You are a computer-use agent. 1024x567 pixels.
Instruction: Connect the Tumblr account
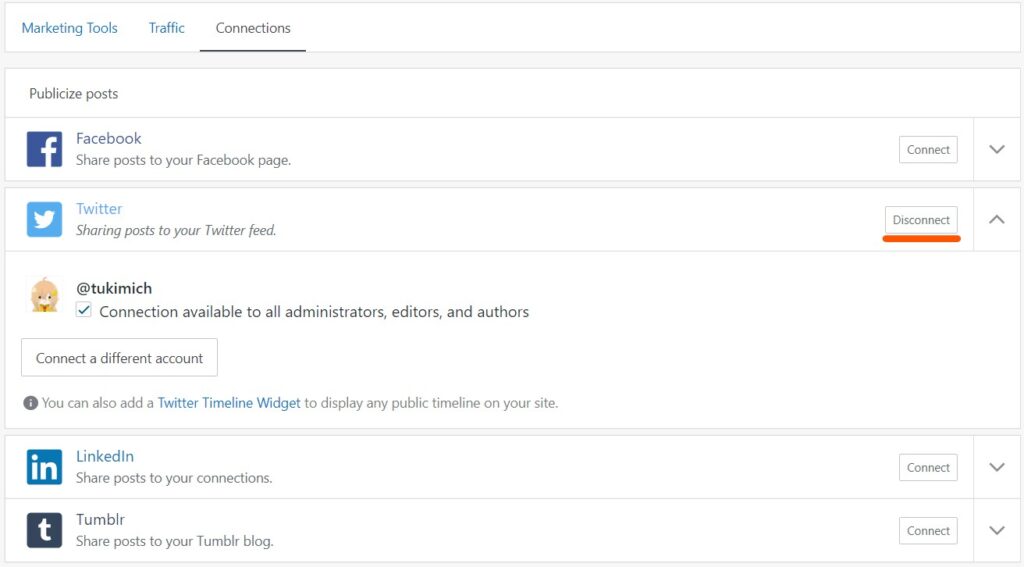(x=928, y=530)
